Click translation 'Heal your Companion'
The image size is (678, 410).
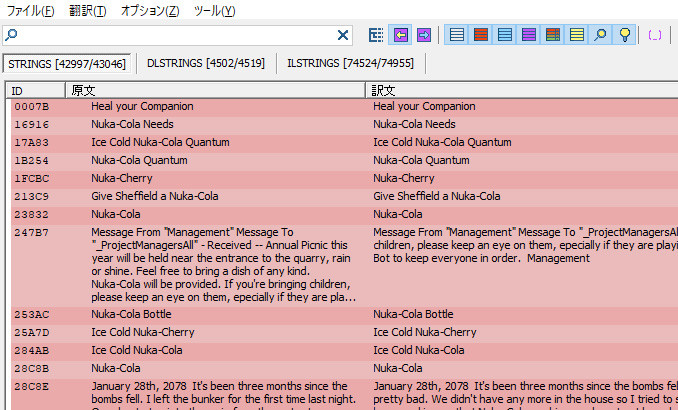coord(425,106)
